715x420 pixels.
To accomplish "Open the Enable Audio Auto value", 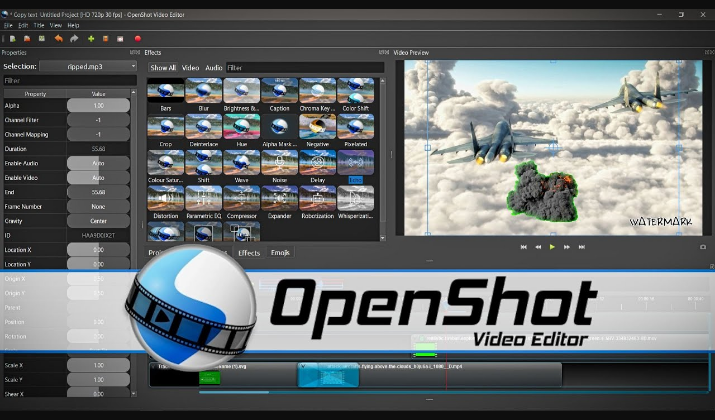I will click(x=98, y=163).
